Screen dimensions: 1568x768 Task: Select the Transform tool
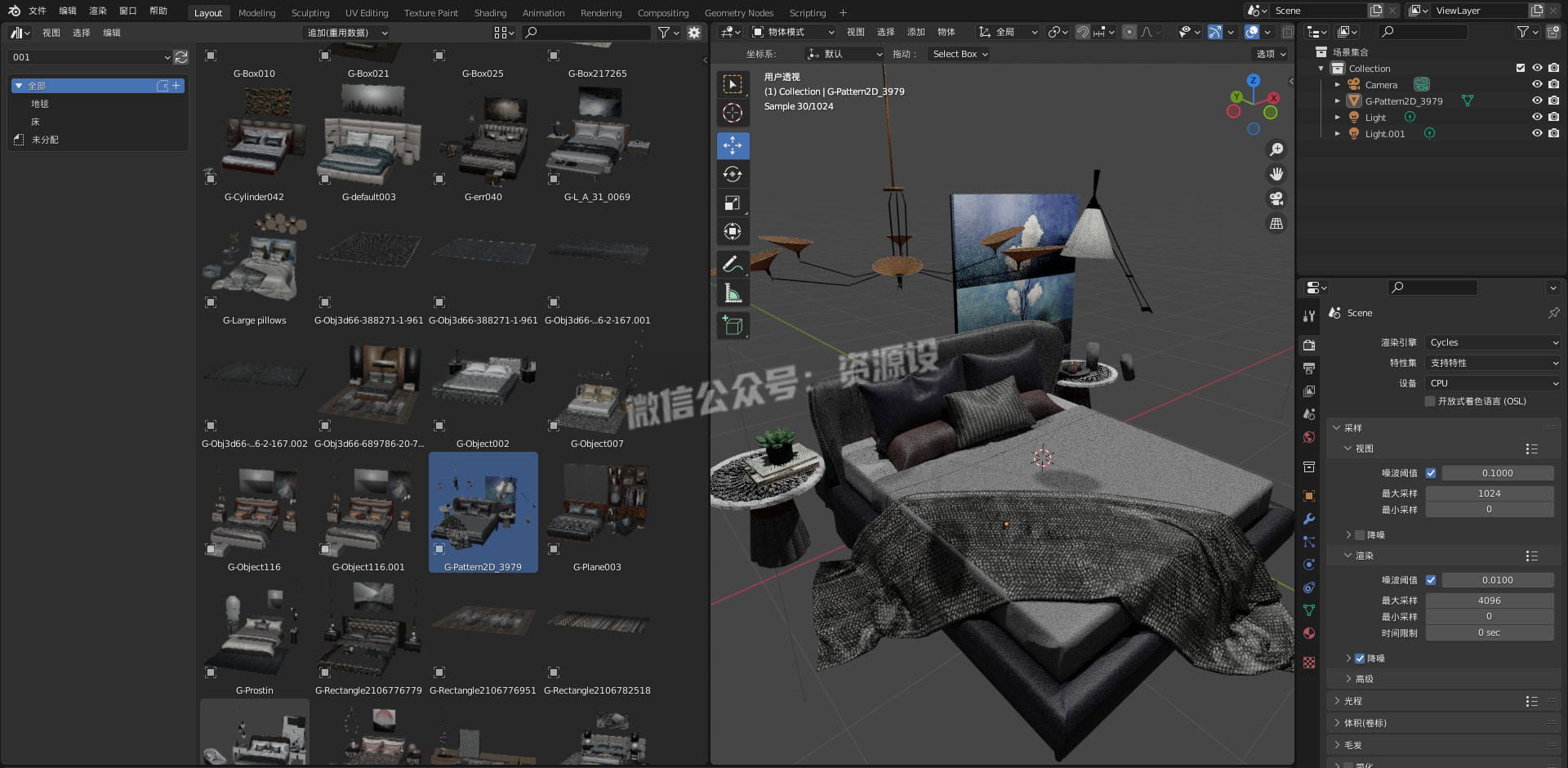click(x=733, y=231)
